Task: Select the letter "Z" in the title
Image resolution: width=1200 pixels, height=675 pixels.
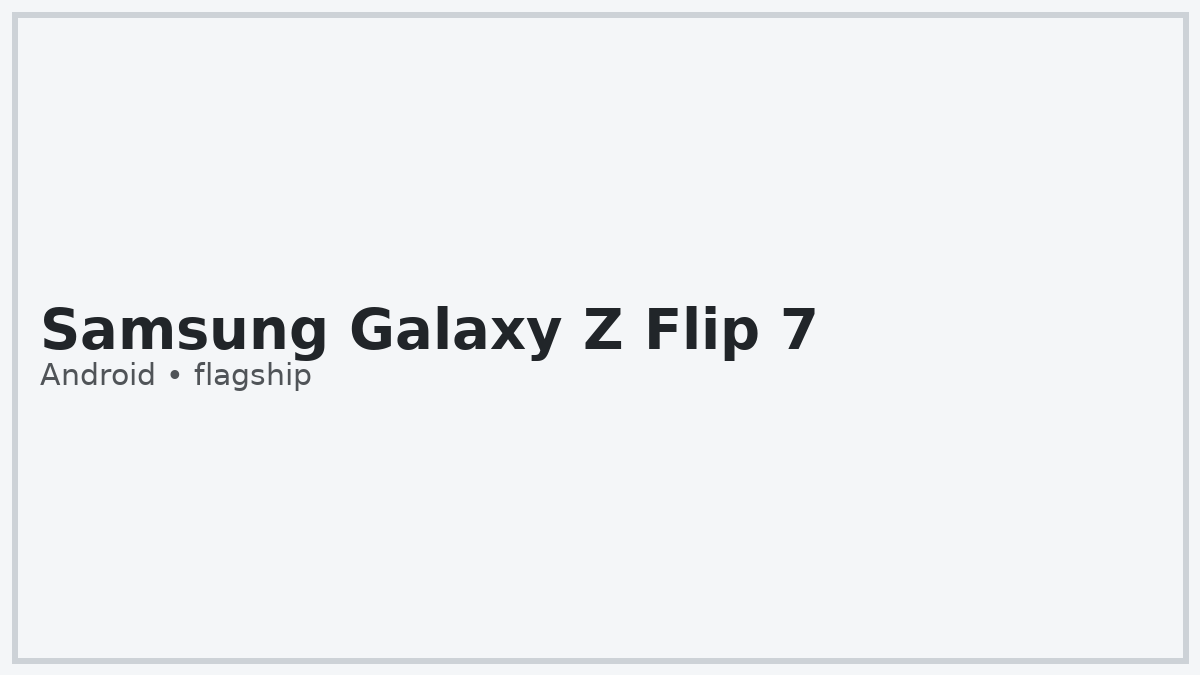Action: (603, 331)
